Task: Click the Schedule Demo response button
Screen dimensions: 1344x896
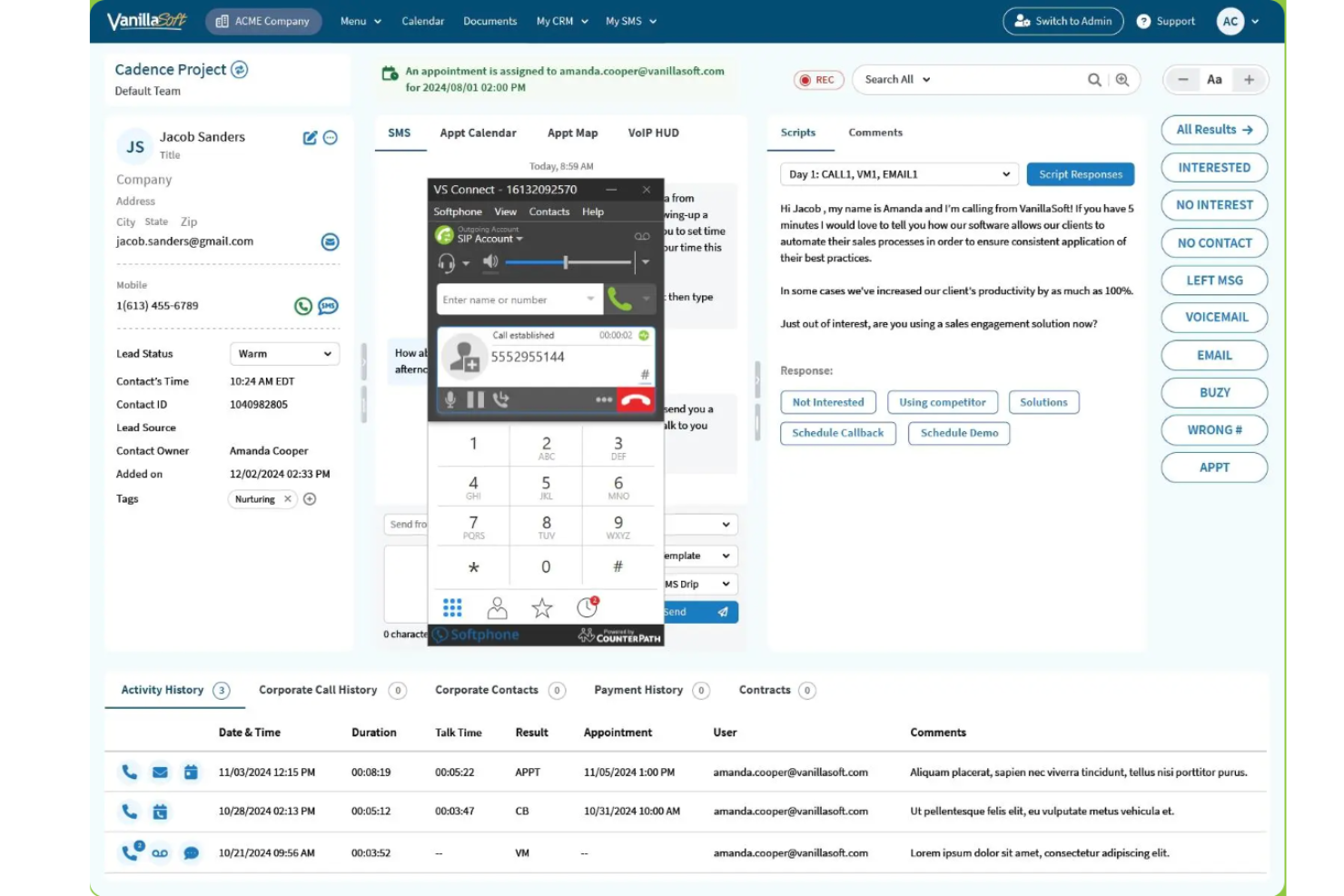Action: click(958, 433)
